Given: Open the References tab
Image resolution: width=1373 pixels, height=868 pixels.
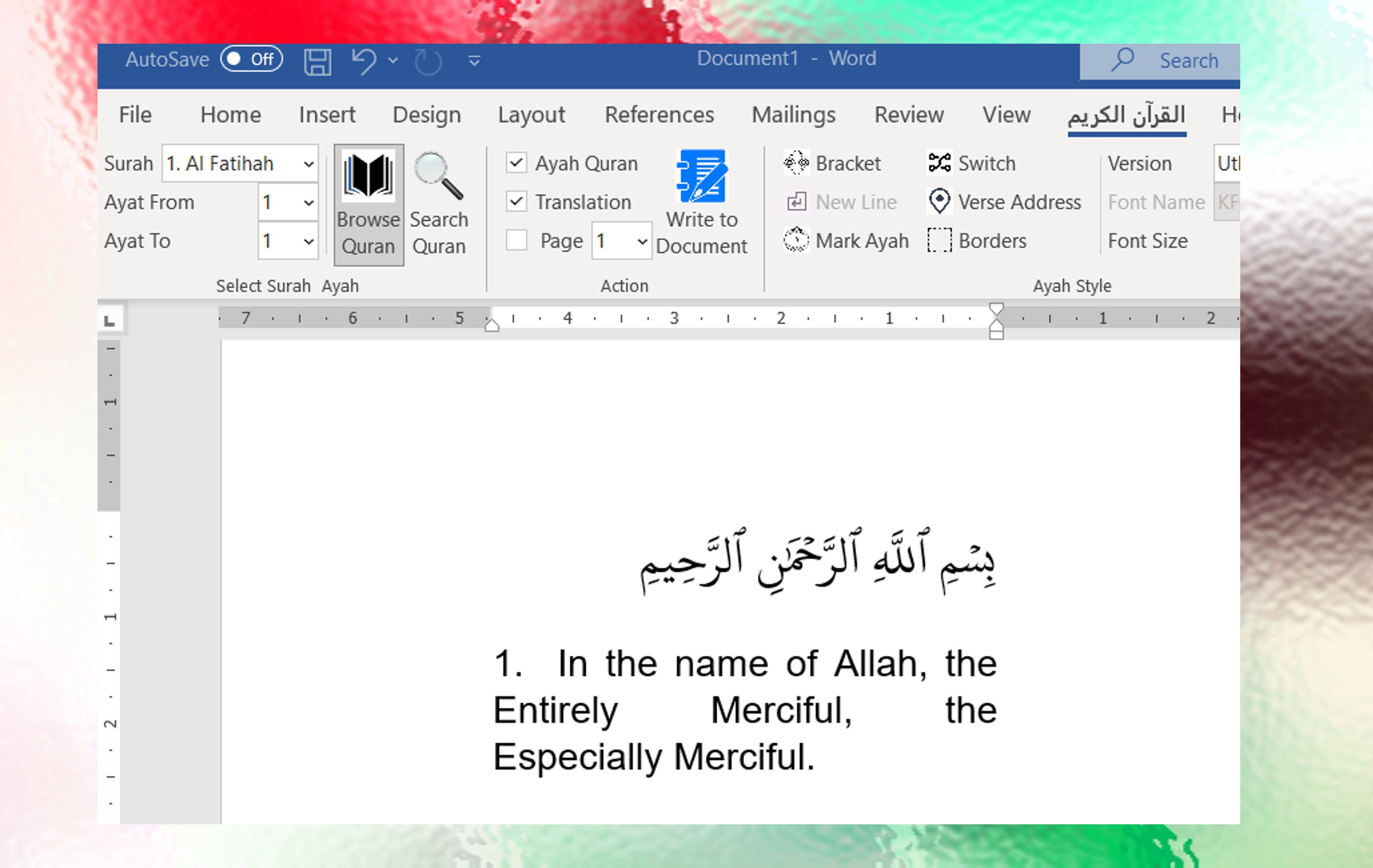Looking at the screenshot, I should pos(659,115).
